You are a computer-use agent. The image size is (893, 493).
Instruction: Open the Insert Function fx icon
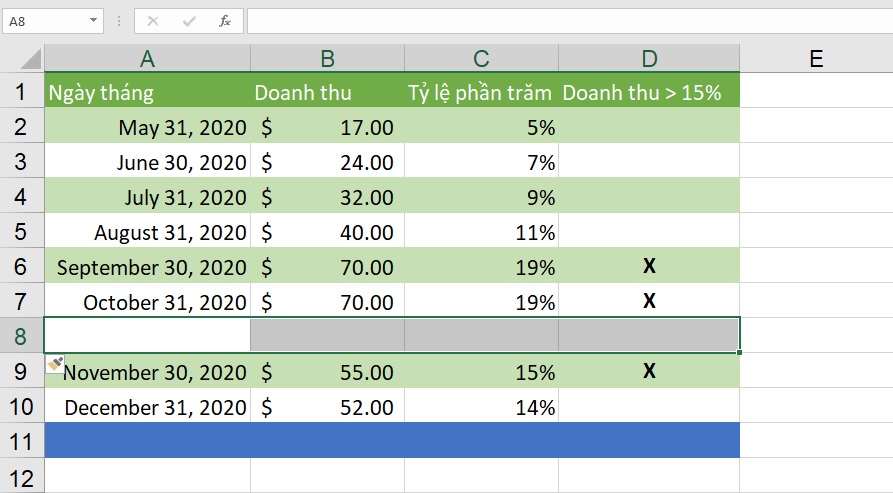click(x=225, y=22)
